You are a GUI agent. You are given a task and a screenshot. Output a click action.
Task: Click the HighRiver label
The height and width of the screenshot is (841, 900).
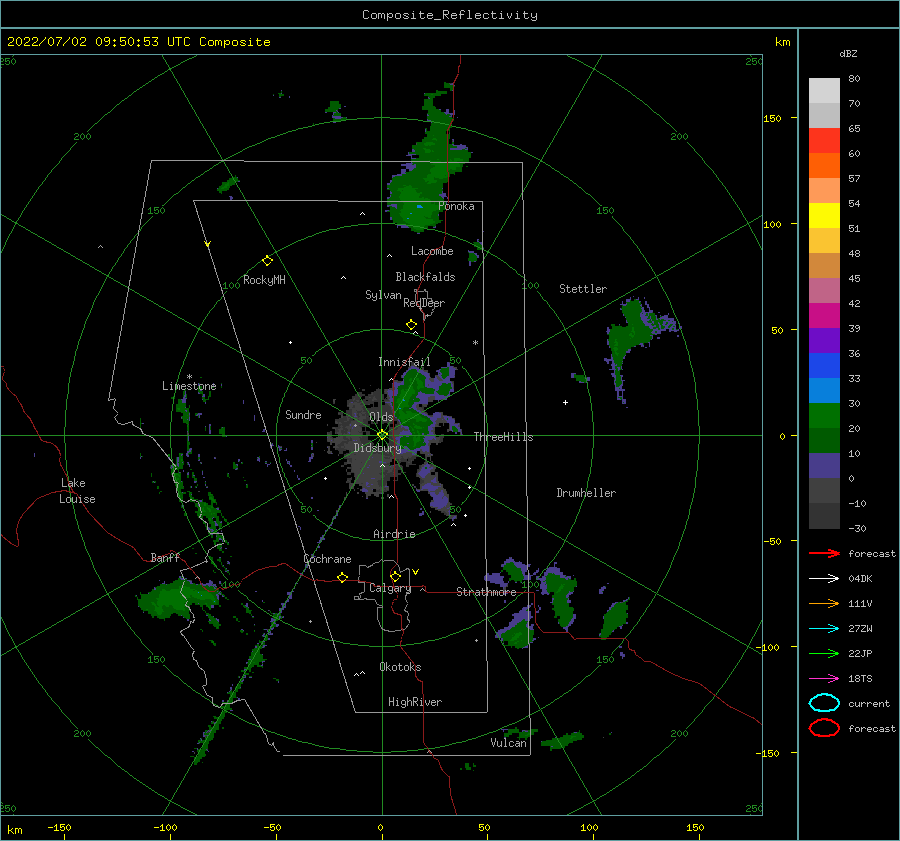pos(415,702)
